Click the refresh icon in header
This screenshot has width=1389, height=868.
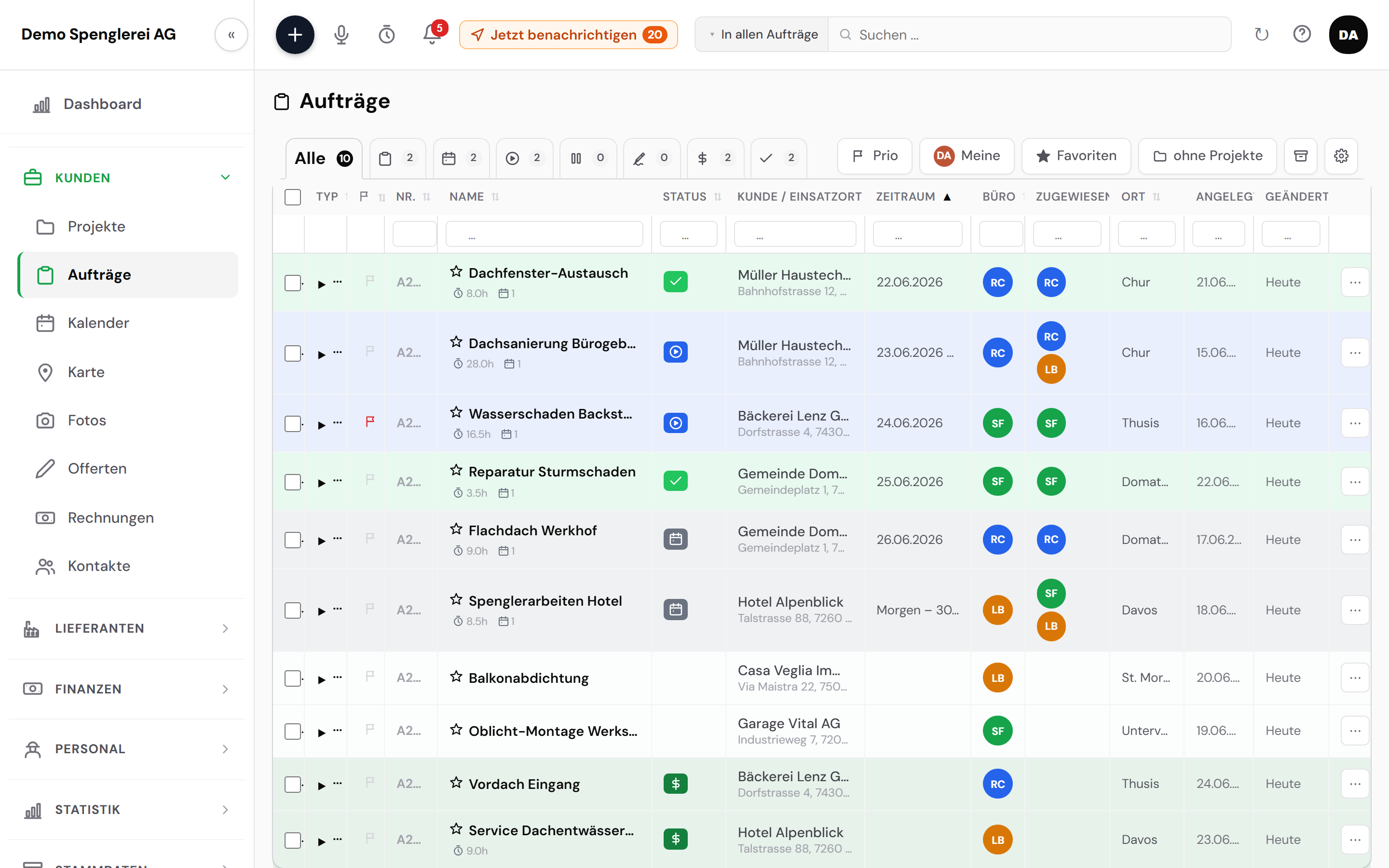point(1261,34)
